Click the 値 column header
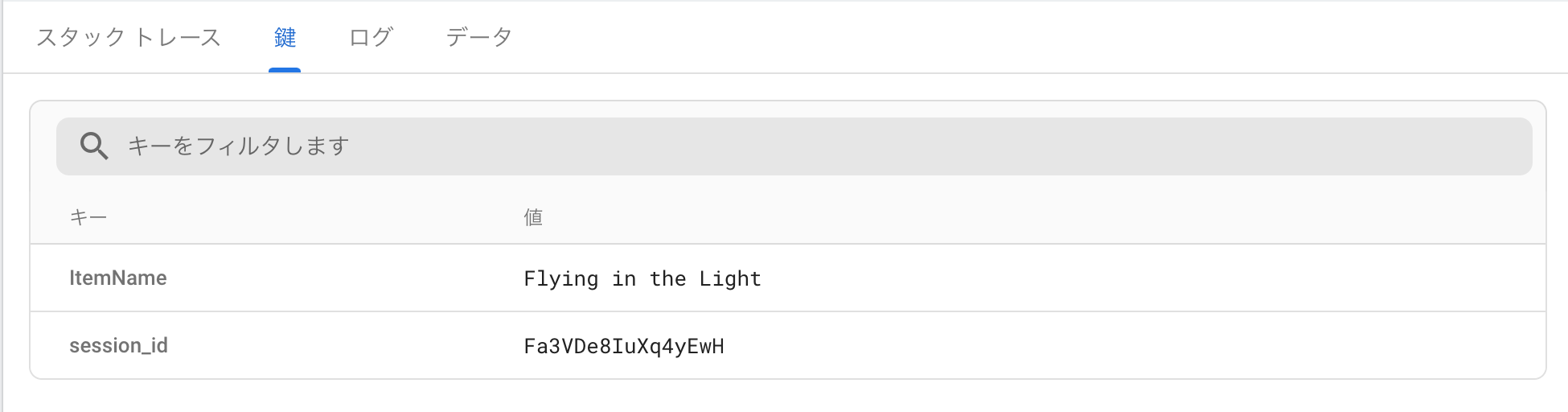Viewport: 1568px width, 412px height. (533, 217)
